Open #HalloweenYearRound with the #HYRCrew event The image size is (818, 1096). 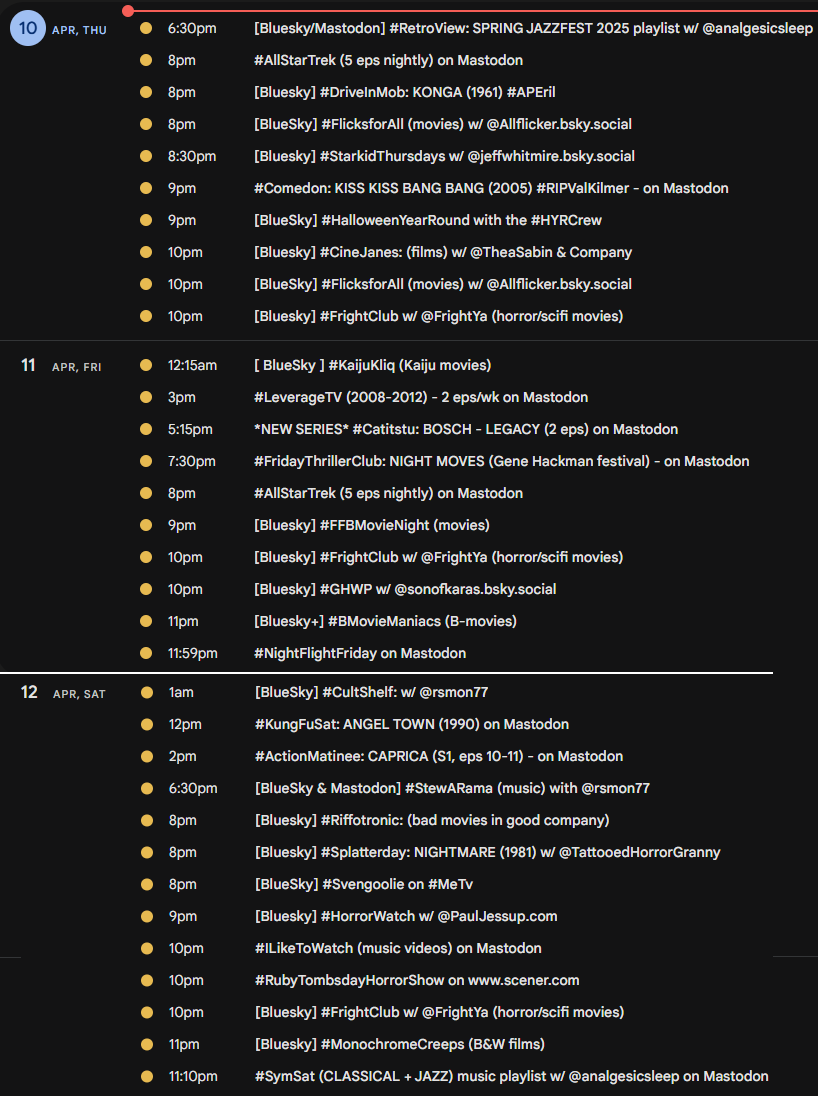pos(428,221)
